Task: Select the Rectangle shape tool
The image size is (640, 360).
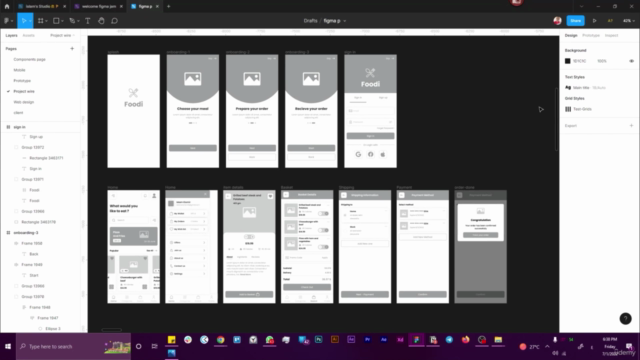Action: pos(56,21)
